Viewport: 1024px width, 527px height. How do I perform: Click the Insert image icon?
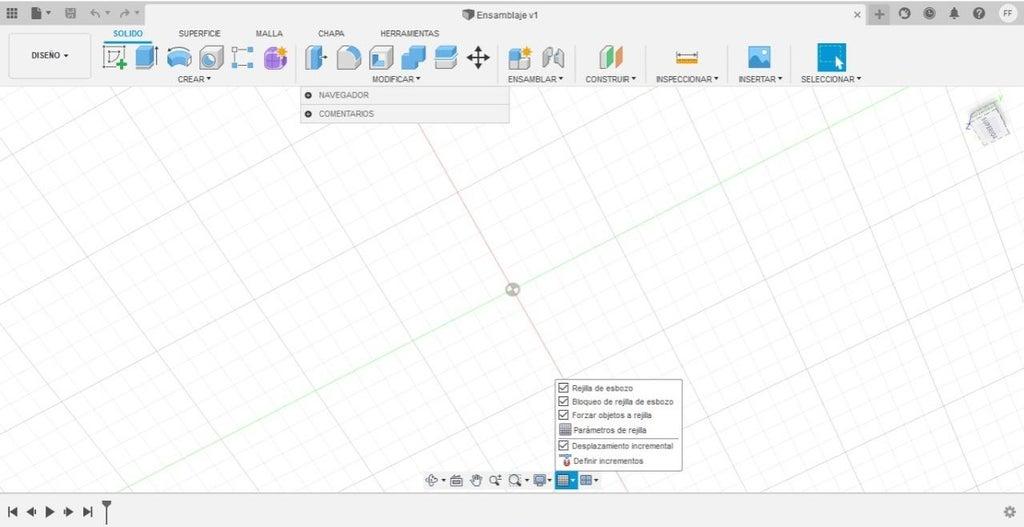[759, 57]
